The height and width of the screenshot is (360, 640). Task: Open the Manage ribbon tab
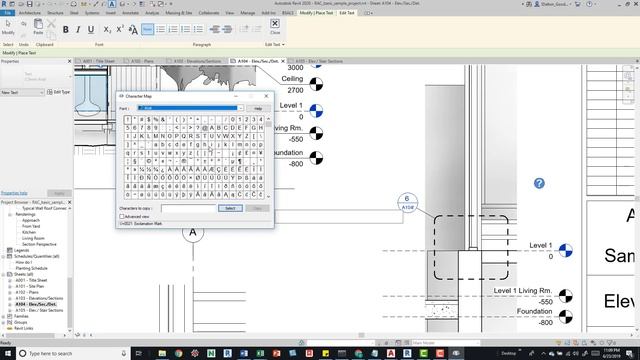247,13
